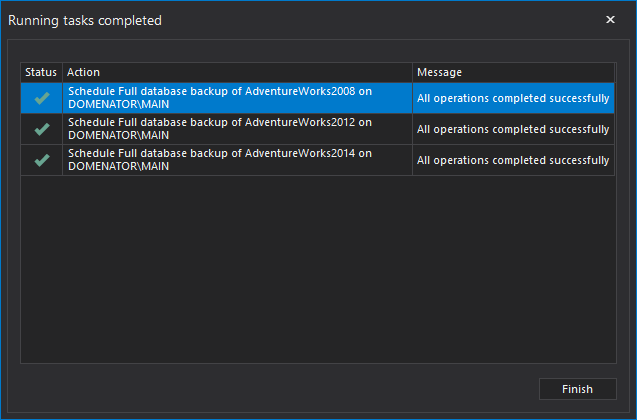Select the AdventureWorks2014 backup action row
Screen dimensions: 637x420
click(219, 160)
